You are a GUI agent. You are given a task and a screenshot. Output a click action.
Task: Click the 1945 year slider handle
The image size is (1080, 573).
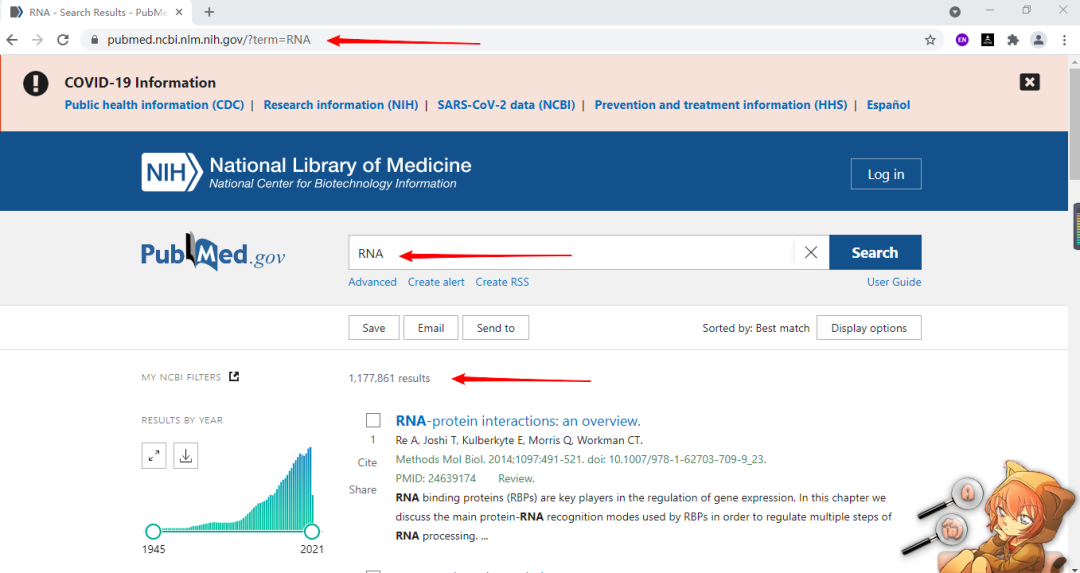[x=153, y=531]
